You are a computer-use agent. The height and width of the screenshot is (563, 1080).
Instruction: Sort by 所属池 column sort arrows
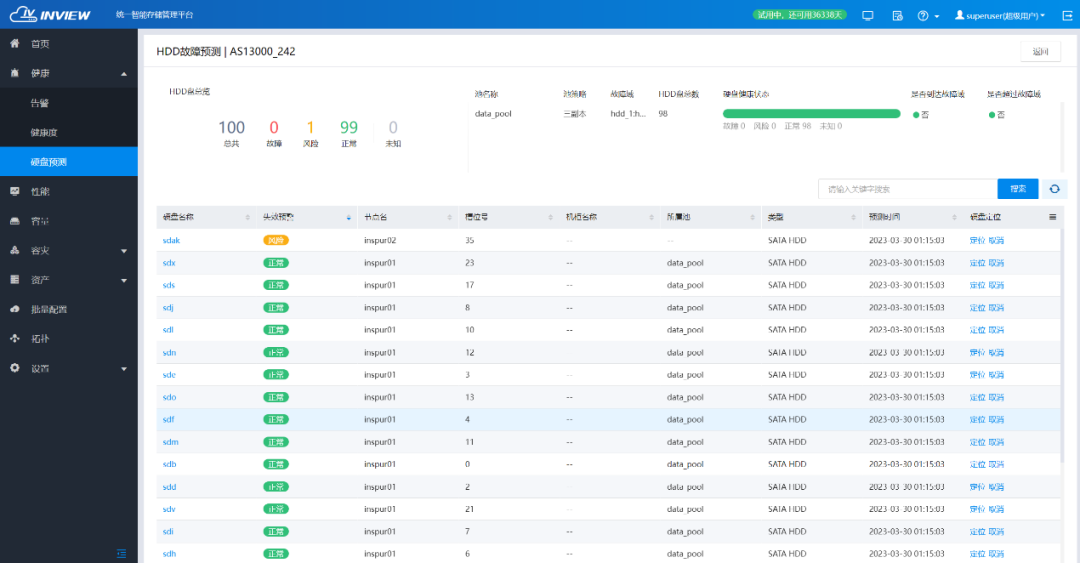coord(752,217)
